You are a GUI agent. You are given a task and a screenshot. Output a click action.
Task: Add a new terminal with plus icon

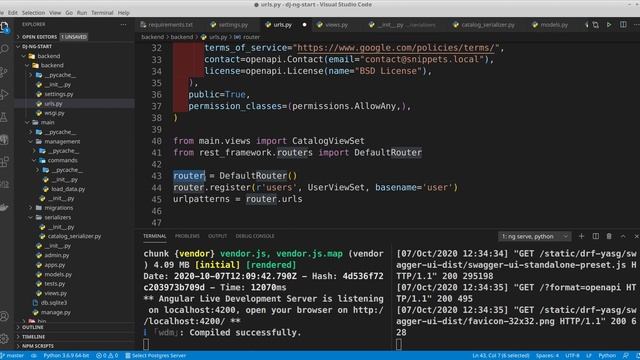tap(581, 236)
